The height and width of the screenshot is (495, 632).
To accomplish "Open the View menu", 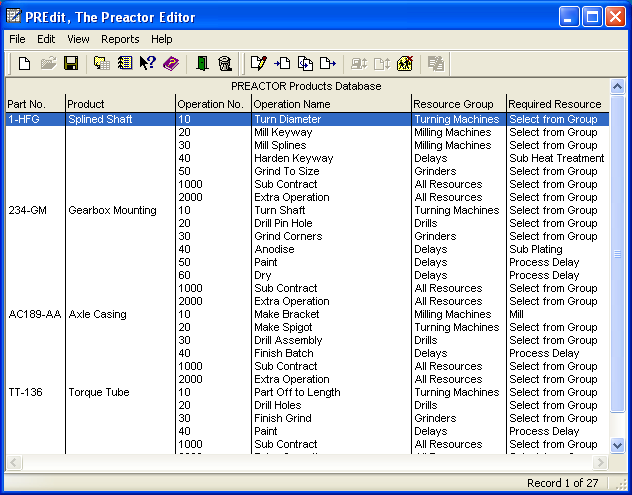I will click(x=78, y=39).
